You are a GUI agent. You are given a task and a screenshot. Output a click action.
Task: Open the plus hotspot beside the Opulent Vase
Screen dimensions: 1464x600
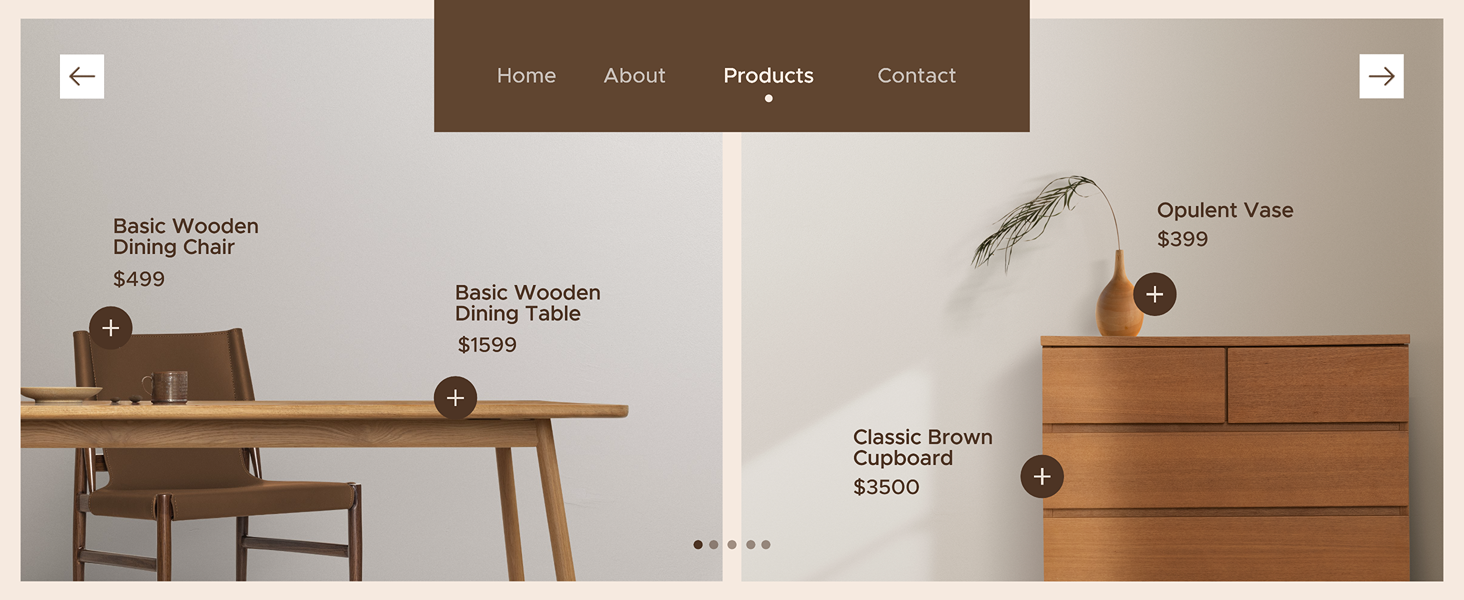click(x=1155, y=294)
